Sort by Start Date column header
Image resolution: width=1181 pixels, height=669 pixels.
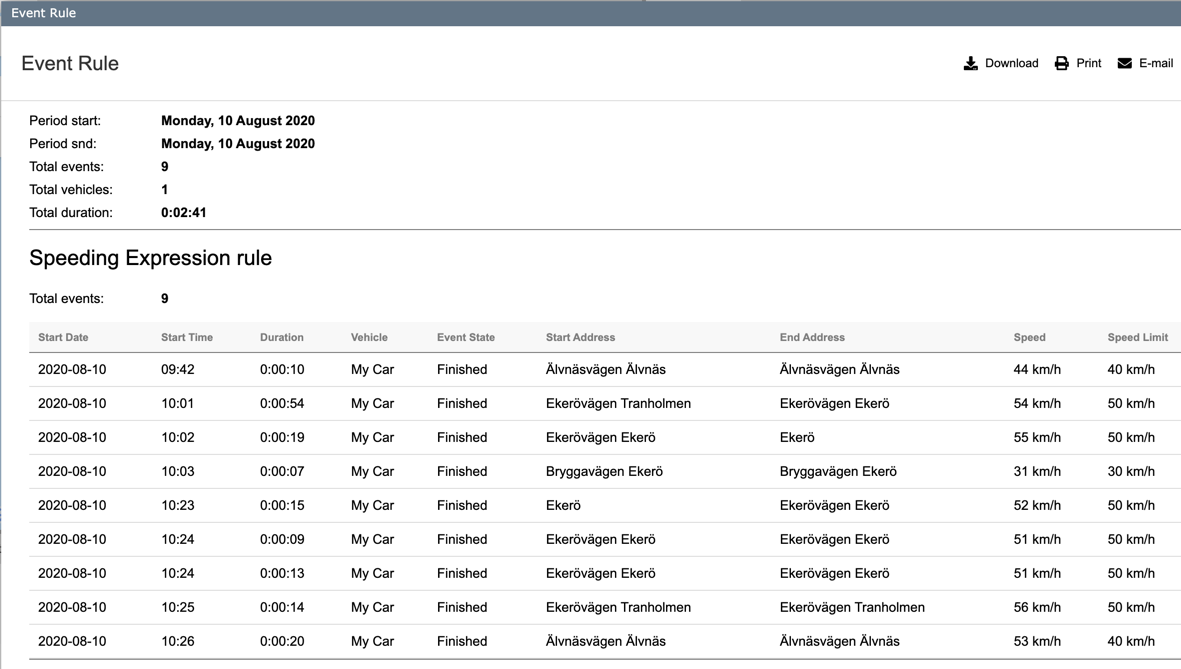[63, 338]
